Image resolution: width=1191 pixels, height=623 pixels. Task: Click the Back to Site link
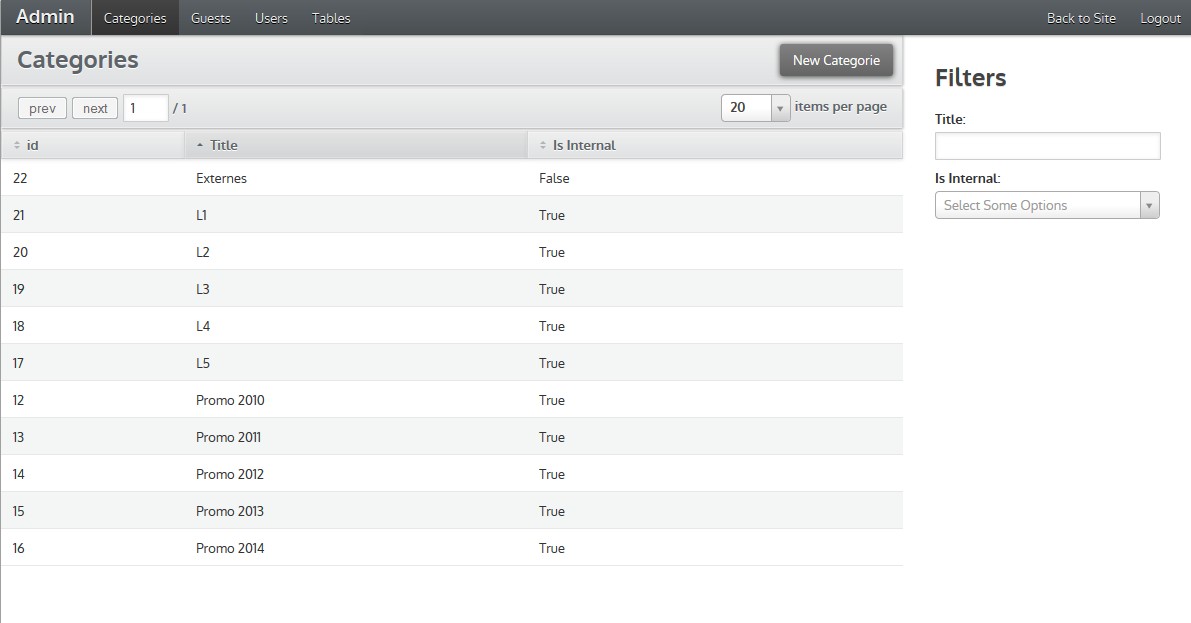pos(1081,18)
